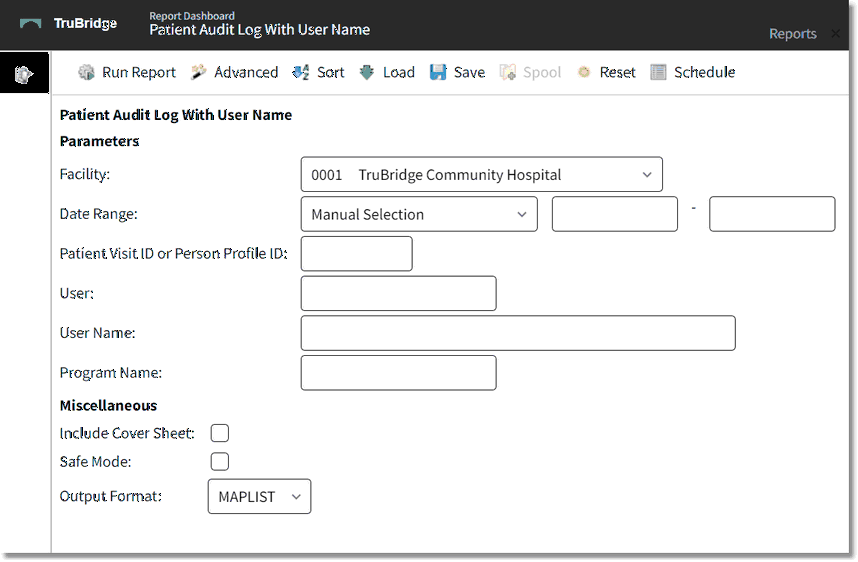Image resolution: width=858 pixels, height=562 pixels.
Task: Click the Include Cover Sheet: label
Action: [127, 433]
